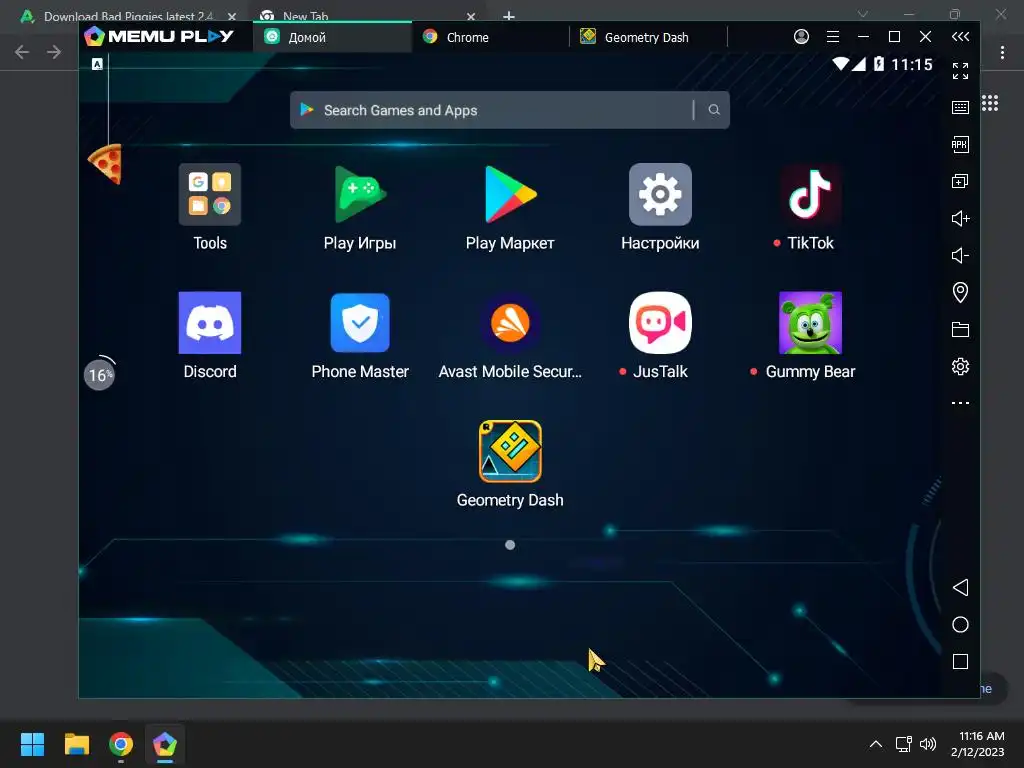Click the Google apps grid icon in Chrome
The width and height of the screenshot is (1024, 768).
[x=990, y=103]
